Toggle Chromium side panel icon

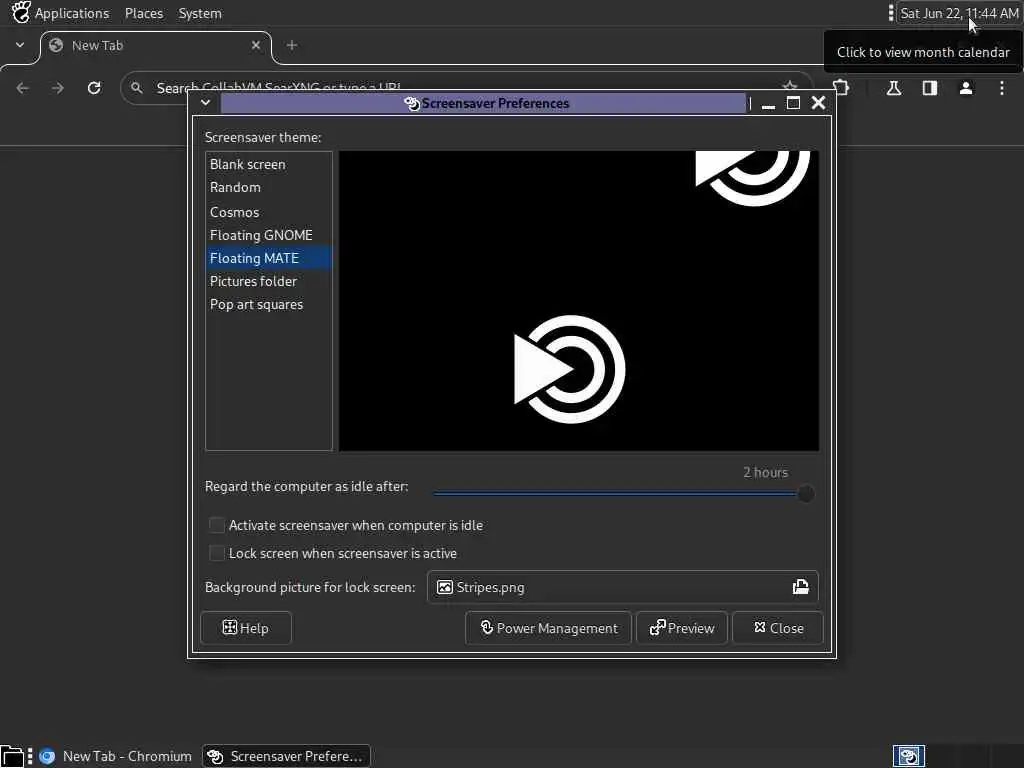coord(930,88)
